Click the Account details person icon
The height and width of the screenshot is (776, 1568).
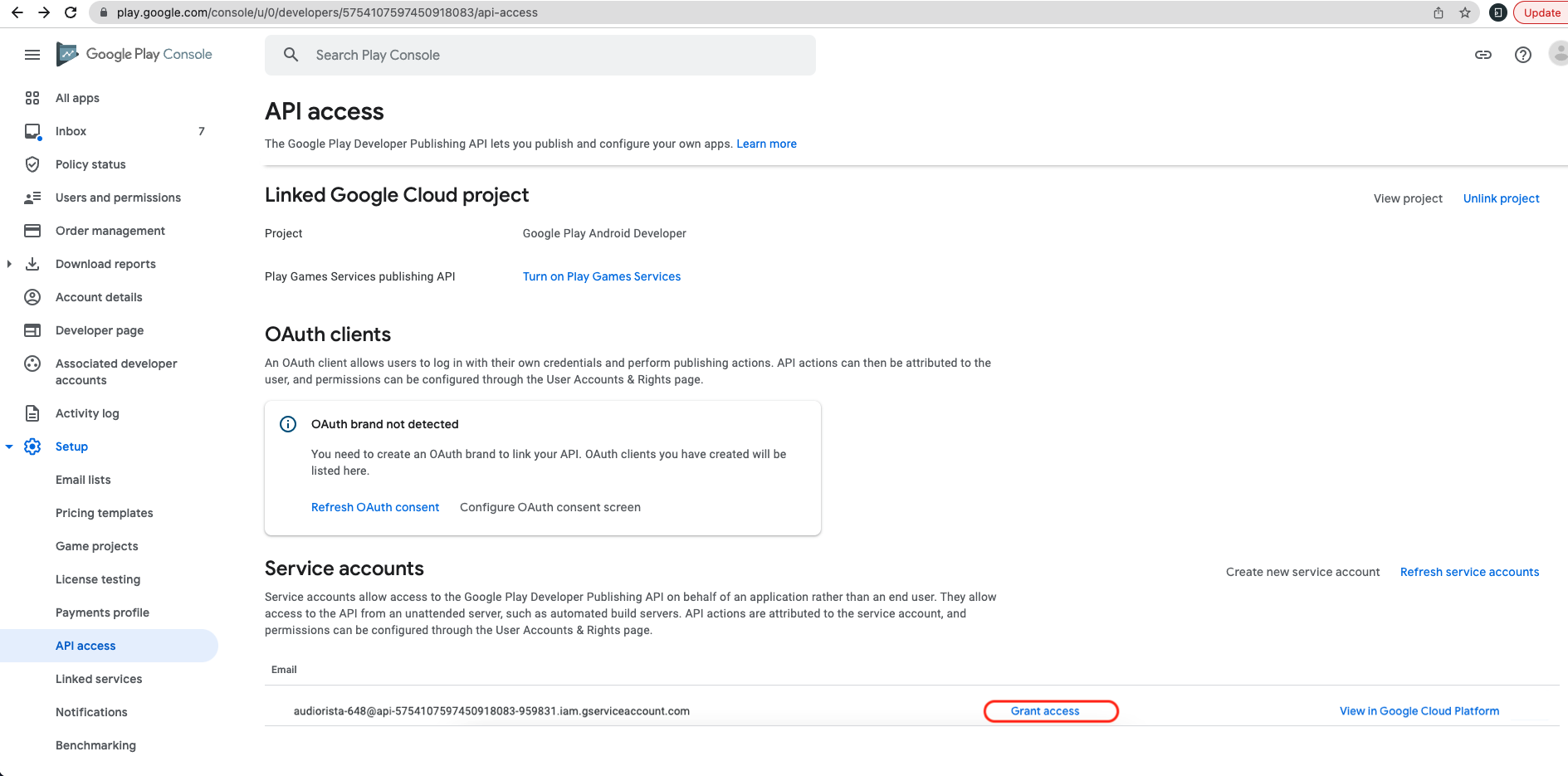(32, 297)
